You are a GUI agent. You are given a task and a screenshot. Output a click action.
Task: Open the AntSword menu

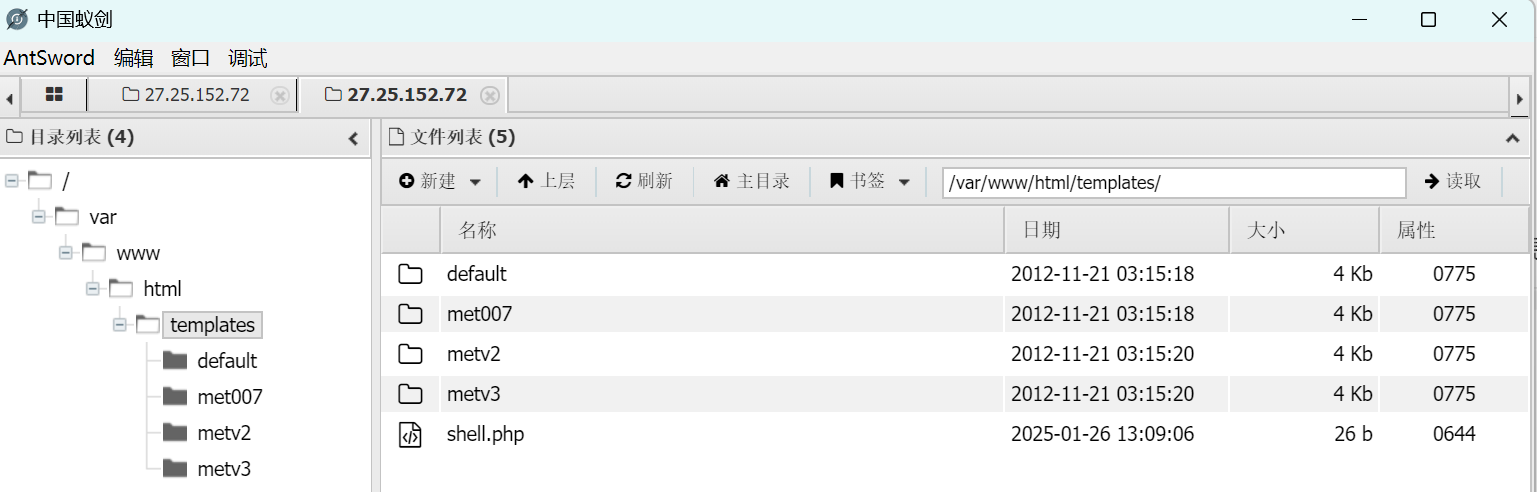coord(49,58)
